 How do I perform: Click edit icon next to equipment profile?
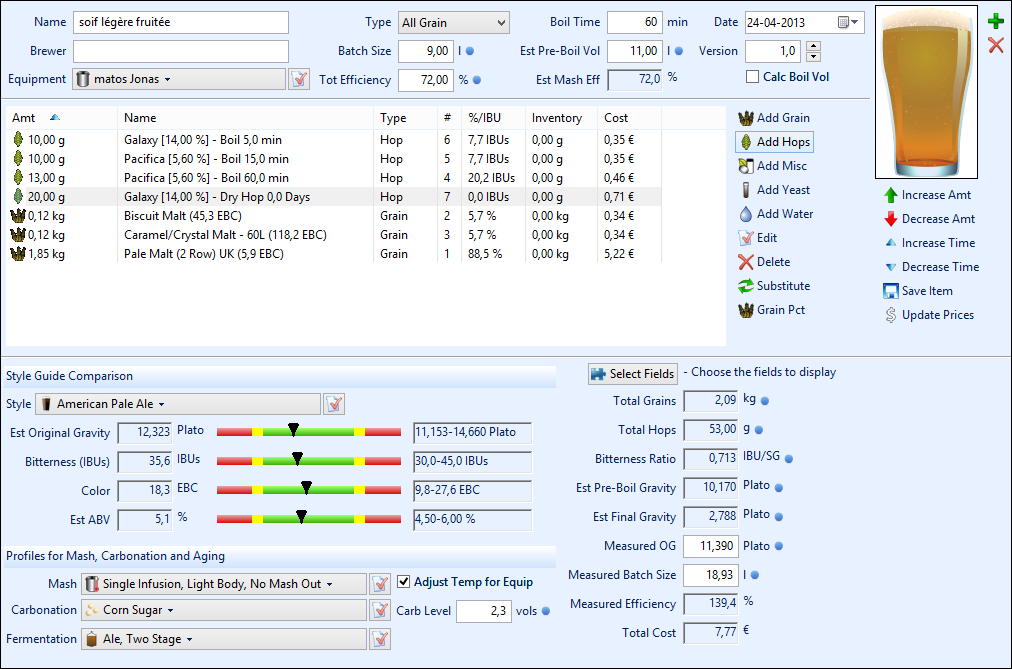(x=298, y=79)
